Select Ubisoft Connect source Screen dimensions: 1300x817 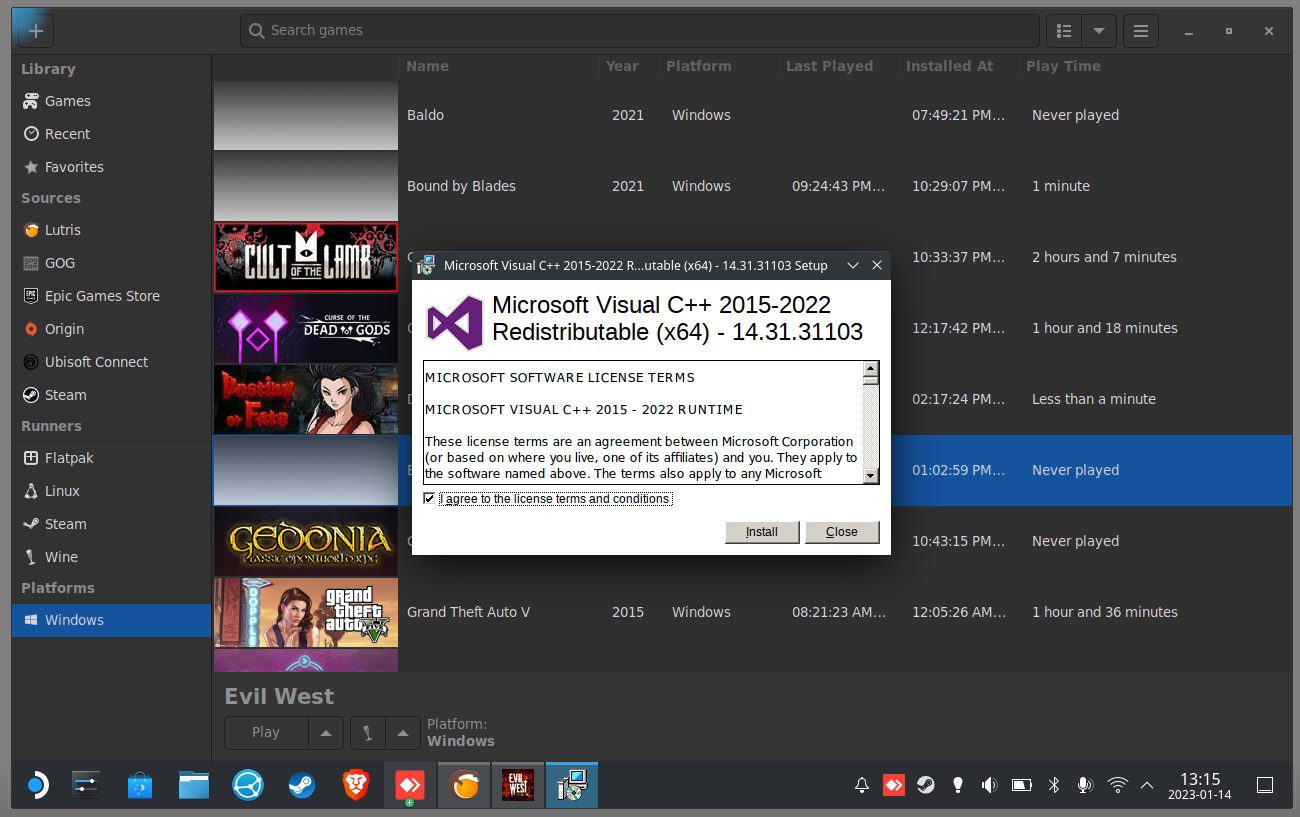[x=111, y=362]
